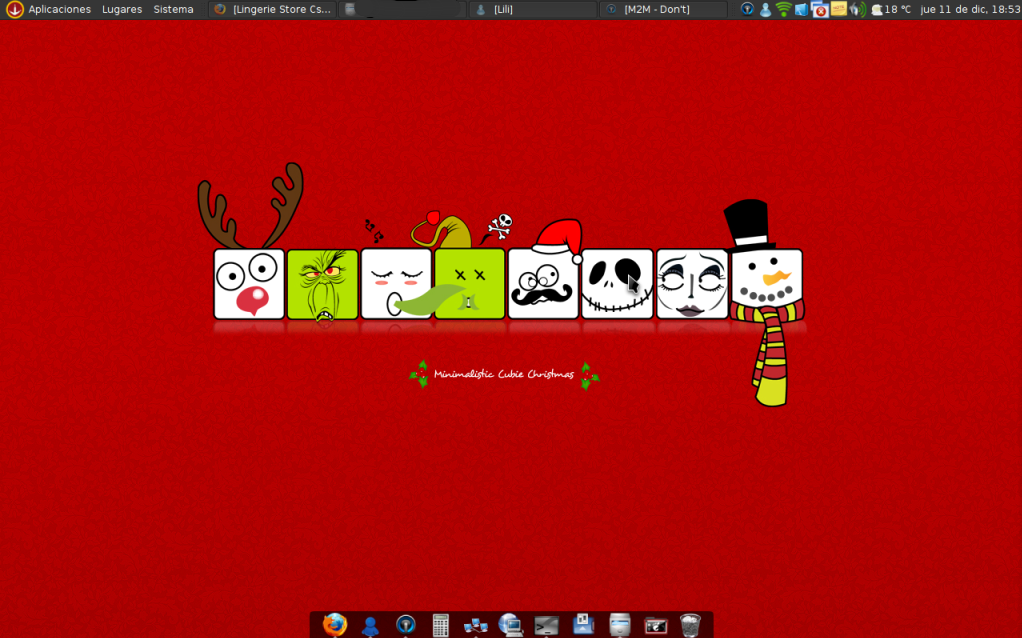This screenshot has width=1022, height=638.
Task: Switch to the M2M - Don't music window
Action: 663,9
